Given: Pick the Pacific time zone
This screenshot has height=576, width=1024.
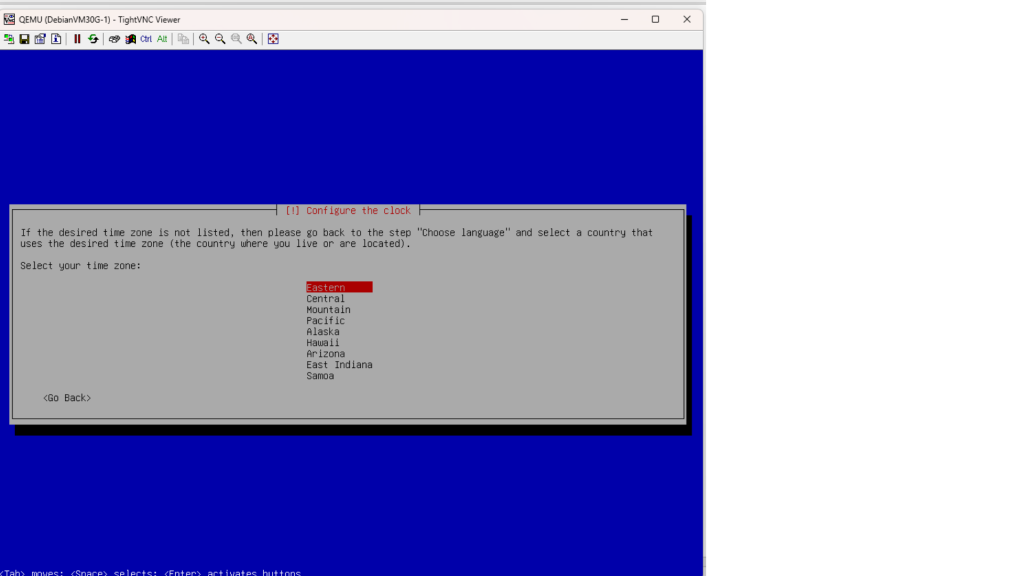Looking at the screenshot, I should [x=326, y=321].
